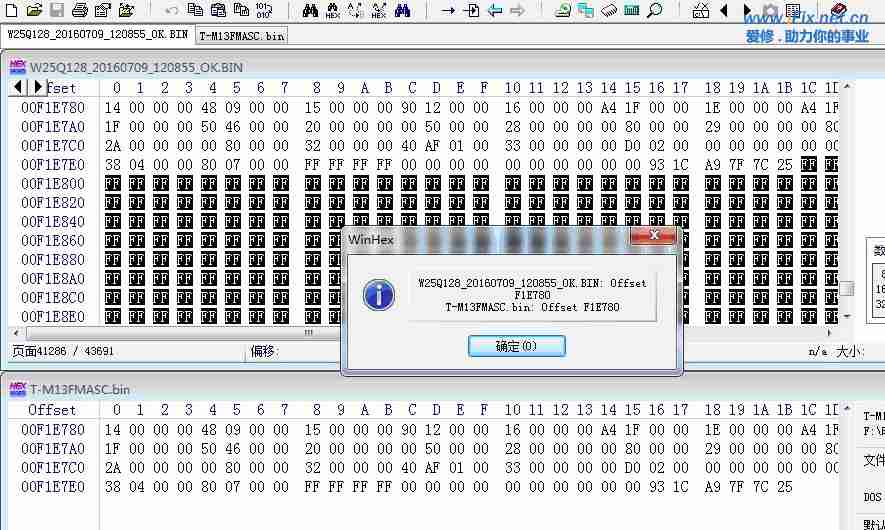Click the Print toolbar icon

click(x=80, y=11)
